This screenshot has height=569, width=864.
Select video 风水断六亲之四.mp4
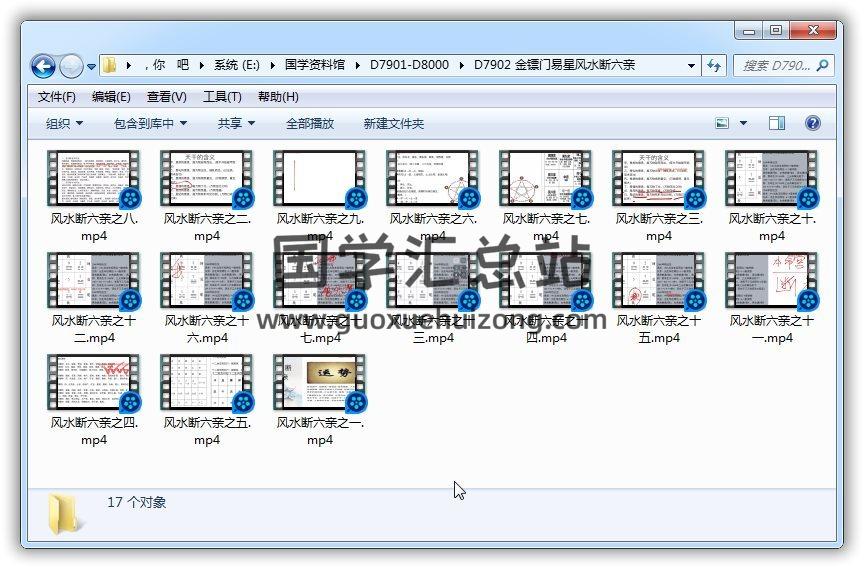(x=94, y=399)
